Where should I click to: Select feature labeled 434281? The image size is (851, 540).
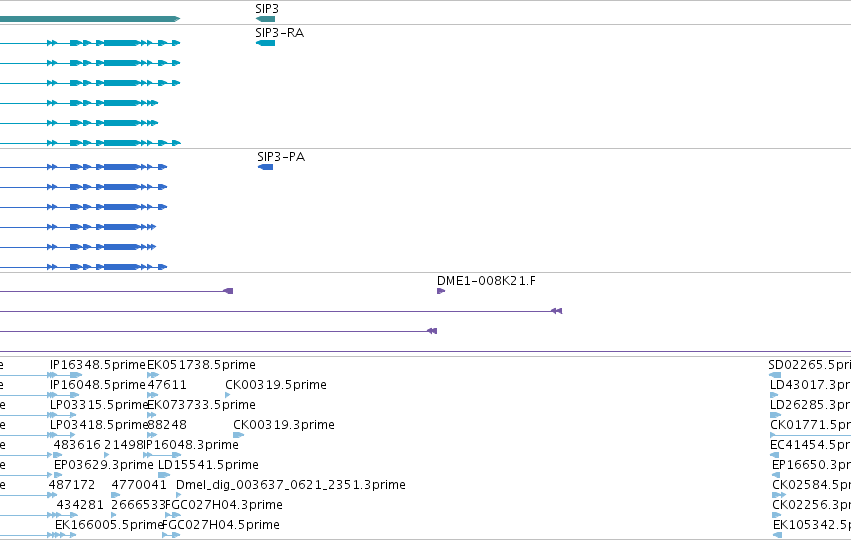click(80, 505)
